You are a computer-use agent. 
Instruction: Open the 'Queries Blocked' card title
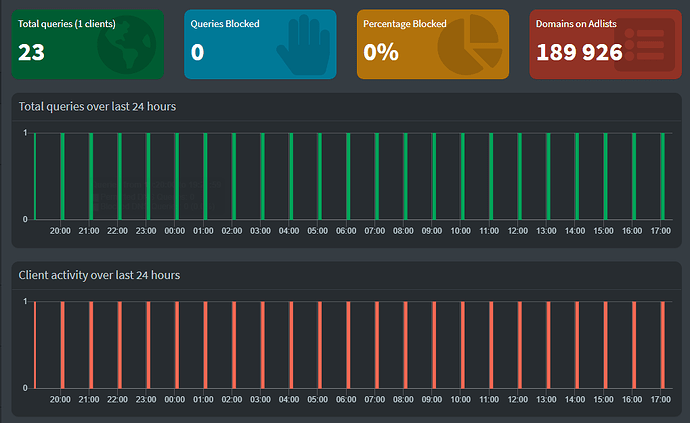(x=225, y=24)
